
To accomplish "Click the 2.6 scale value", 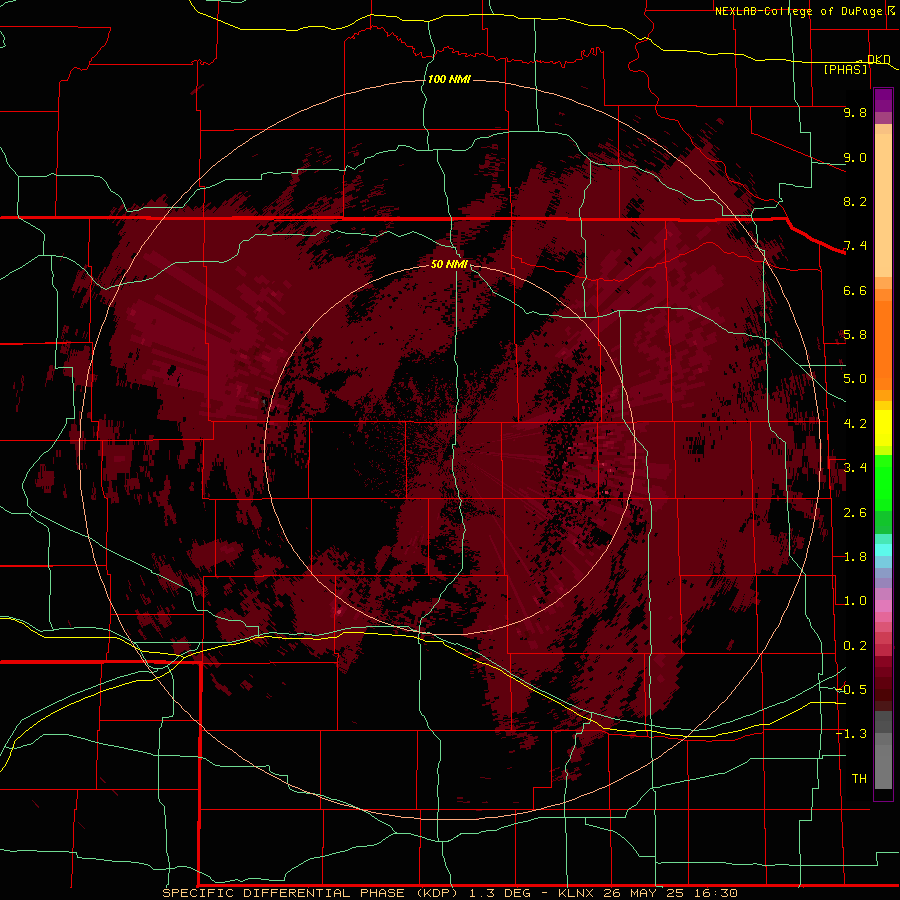I will 855,513.
